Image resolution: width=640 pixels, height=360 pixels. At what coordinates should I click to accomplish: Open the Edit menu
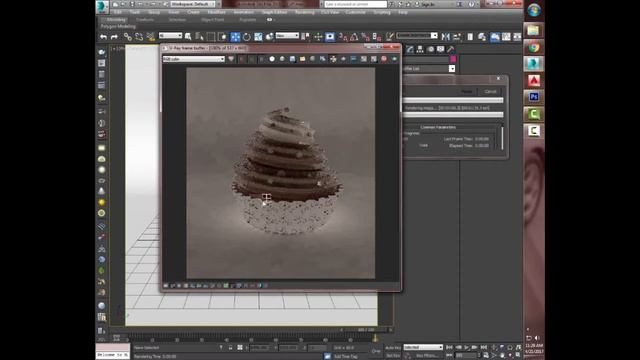click(x=118, y=12)
